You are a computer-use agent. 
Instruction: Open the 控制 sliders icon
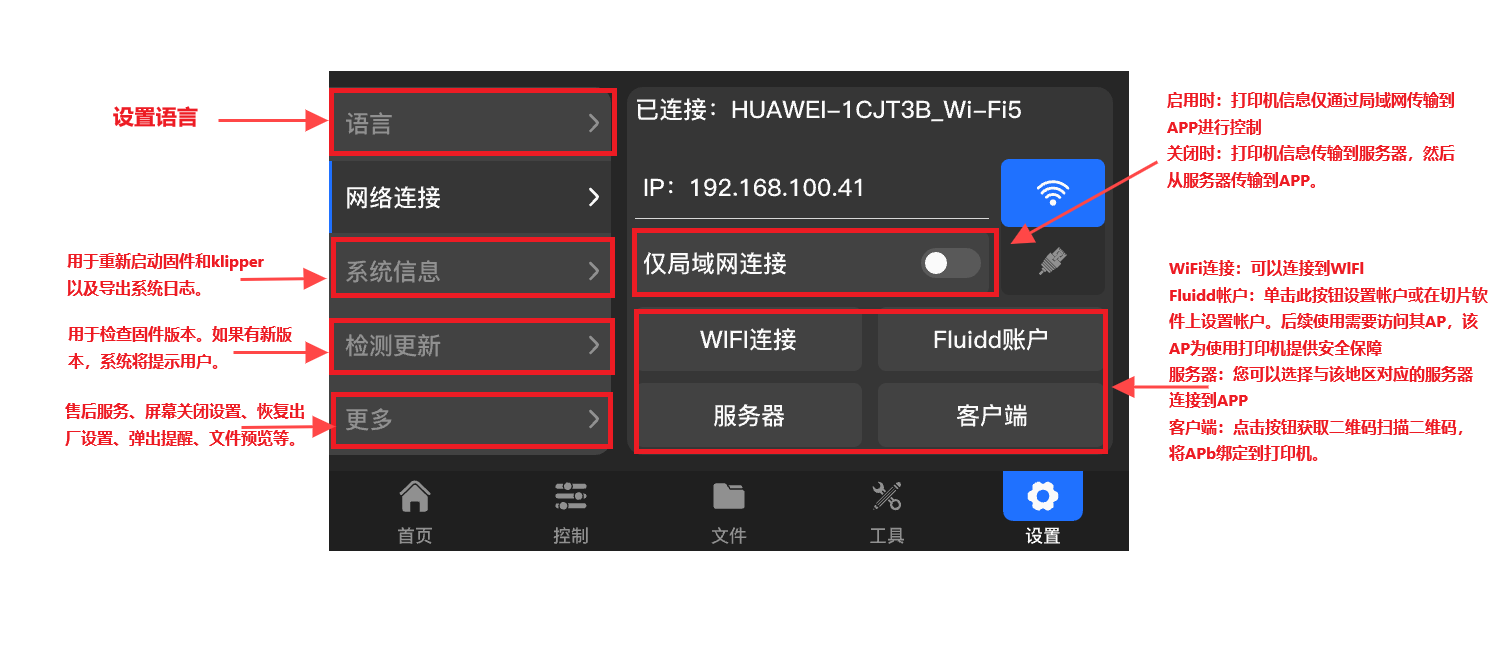(x=571, y=496)
